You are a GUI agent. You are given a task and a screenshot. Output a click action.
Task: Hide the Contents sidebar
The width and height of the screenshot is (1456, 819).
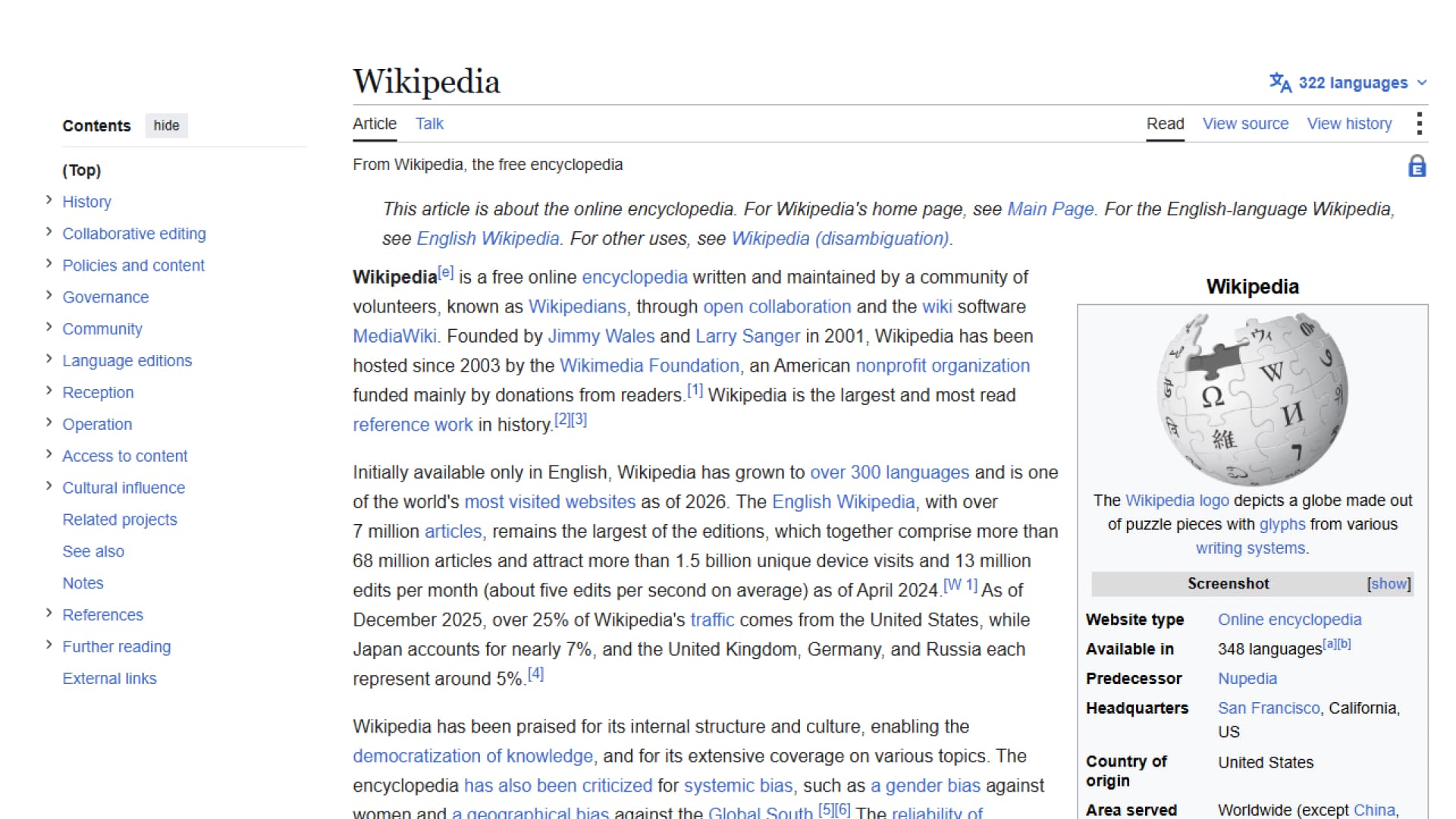tap(166, 125)
